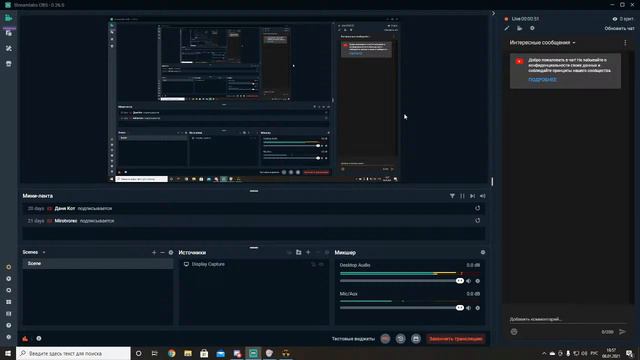Open the Themes library sidebar icon

coord(9,33)
